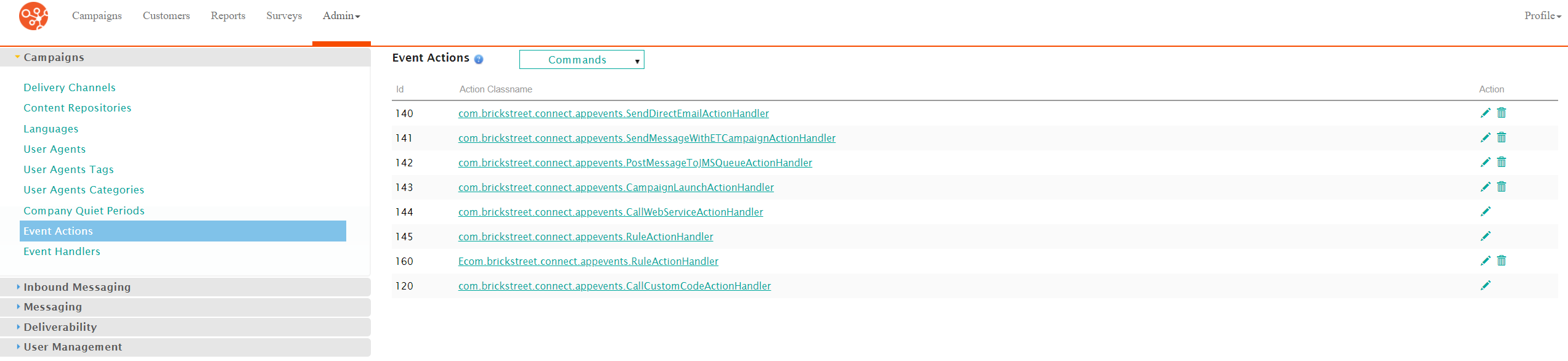The height and width of the screenshot is (361, 1568).
Task: Expand the User Management section
Action: pyautogui.click(x=185, y=347)
